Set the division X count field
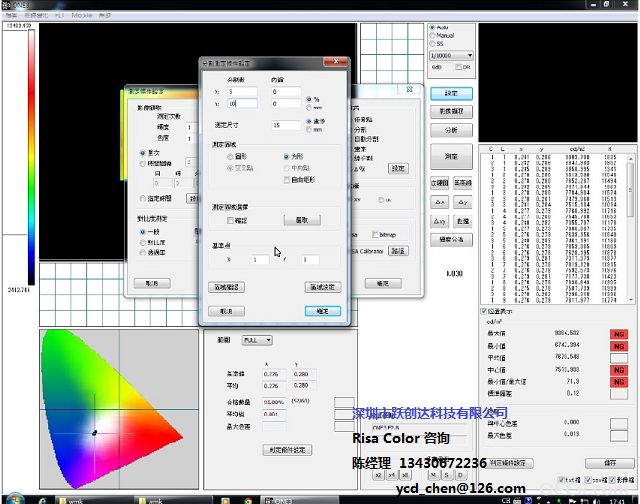Screen dimensions: 640x504 (242, 92)
